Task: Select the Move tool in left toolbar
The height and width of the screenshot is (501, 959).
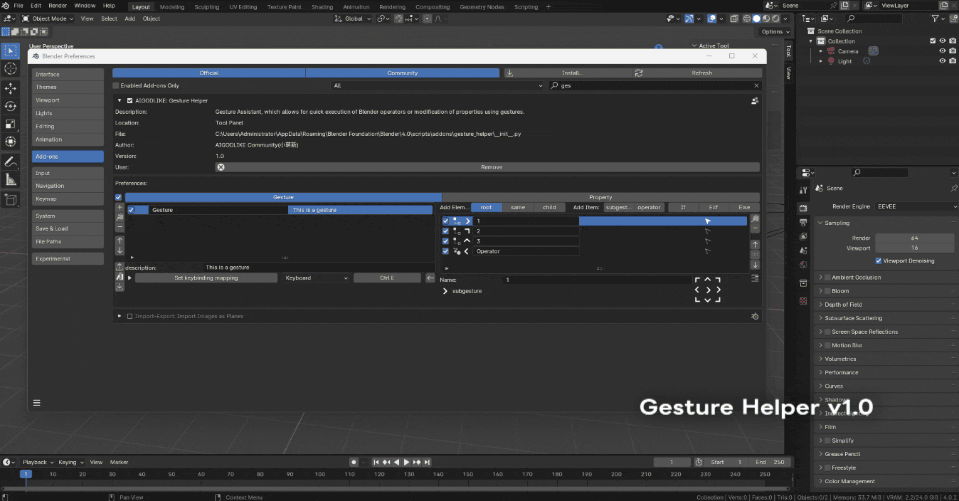Action: click(x=10, y=88)
